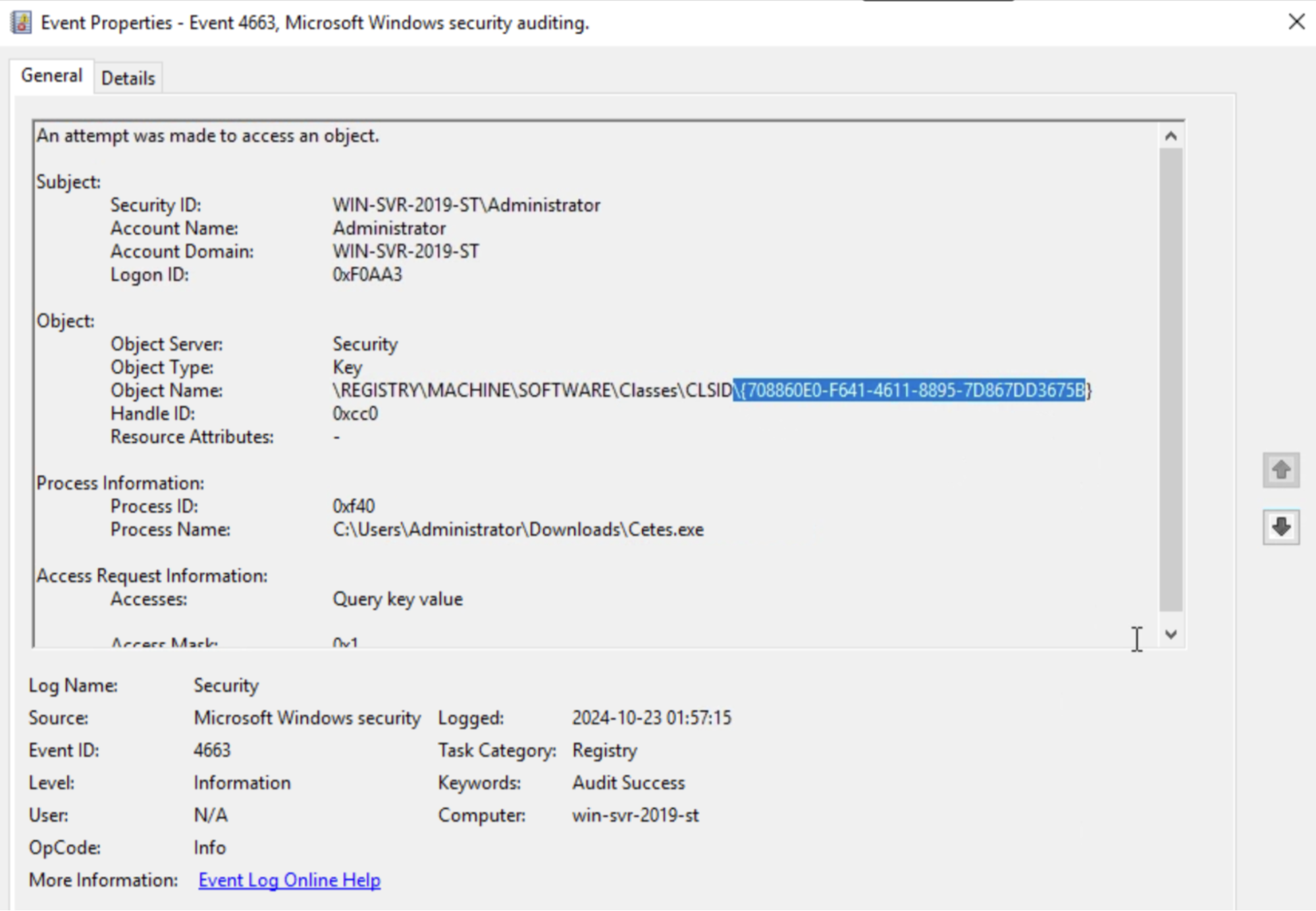Close the Event Properties window
1316x911 pixels.
(1296, 22)
